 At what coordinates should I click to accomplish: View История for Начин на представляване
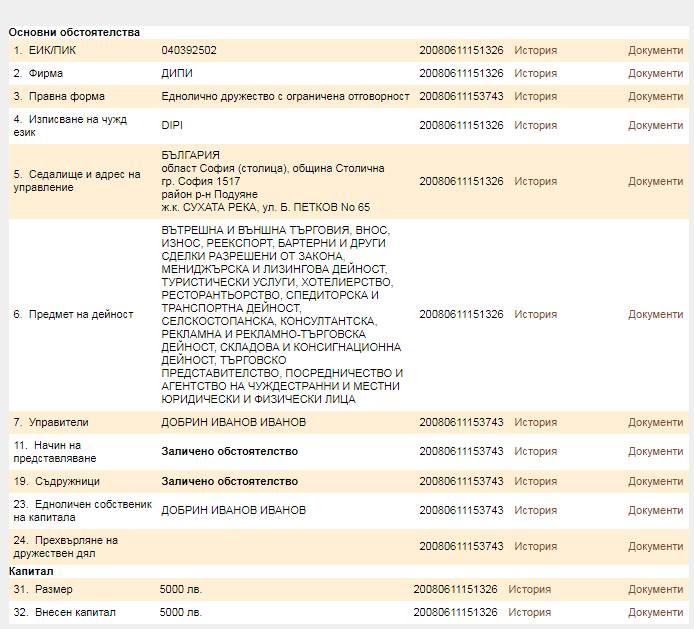535,451
